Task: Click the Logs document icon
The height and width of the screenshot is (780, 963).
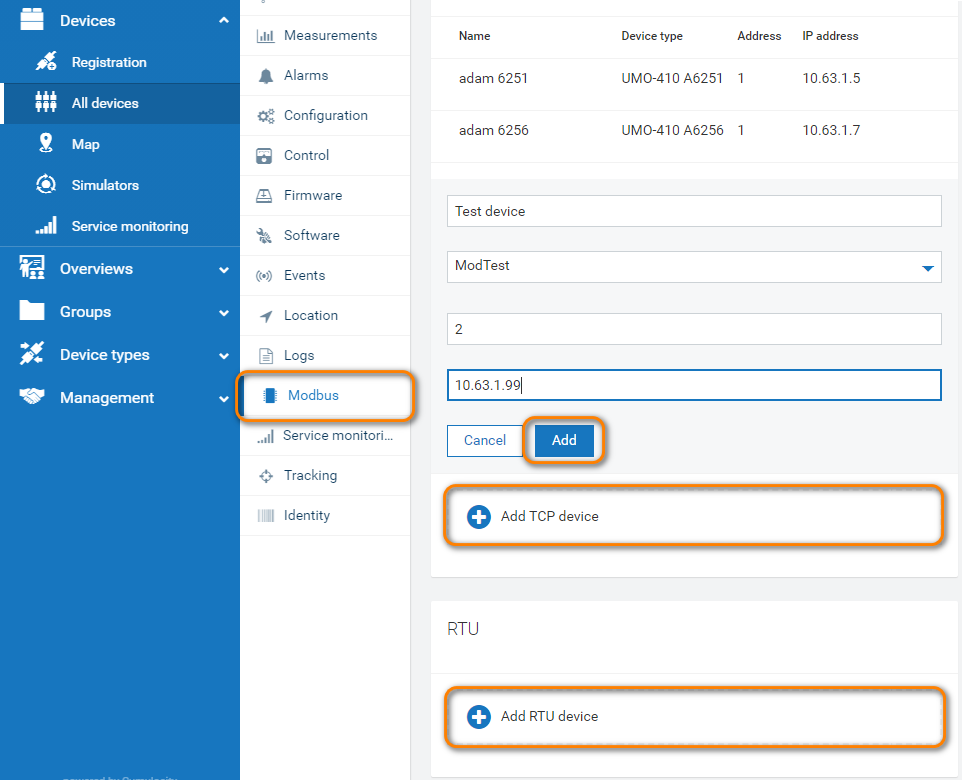Action: [x=266, y=356]
